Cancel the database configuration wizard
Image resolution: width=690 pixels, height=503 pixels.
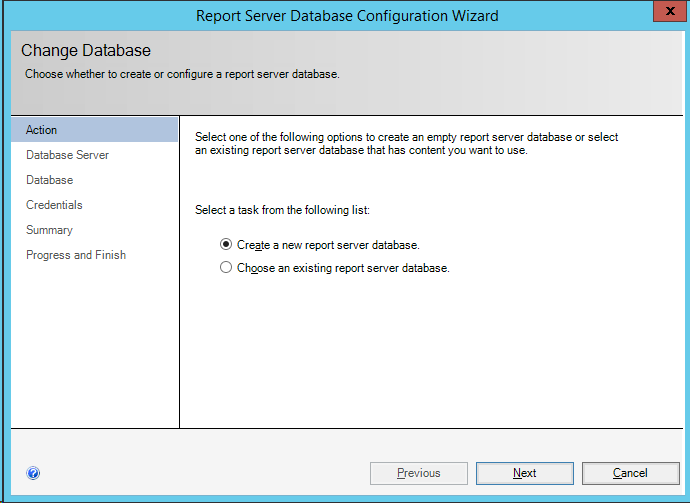[630, 473]
